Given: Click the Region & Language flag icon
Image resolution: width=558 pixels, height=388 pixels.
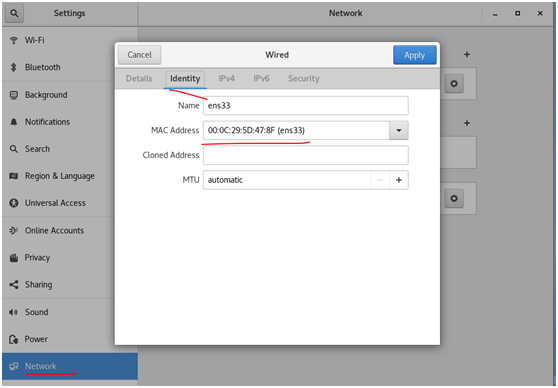Looking at the screenshot, I should (x=14, y=176).
